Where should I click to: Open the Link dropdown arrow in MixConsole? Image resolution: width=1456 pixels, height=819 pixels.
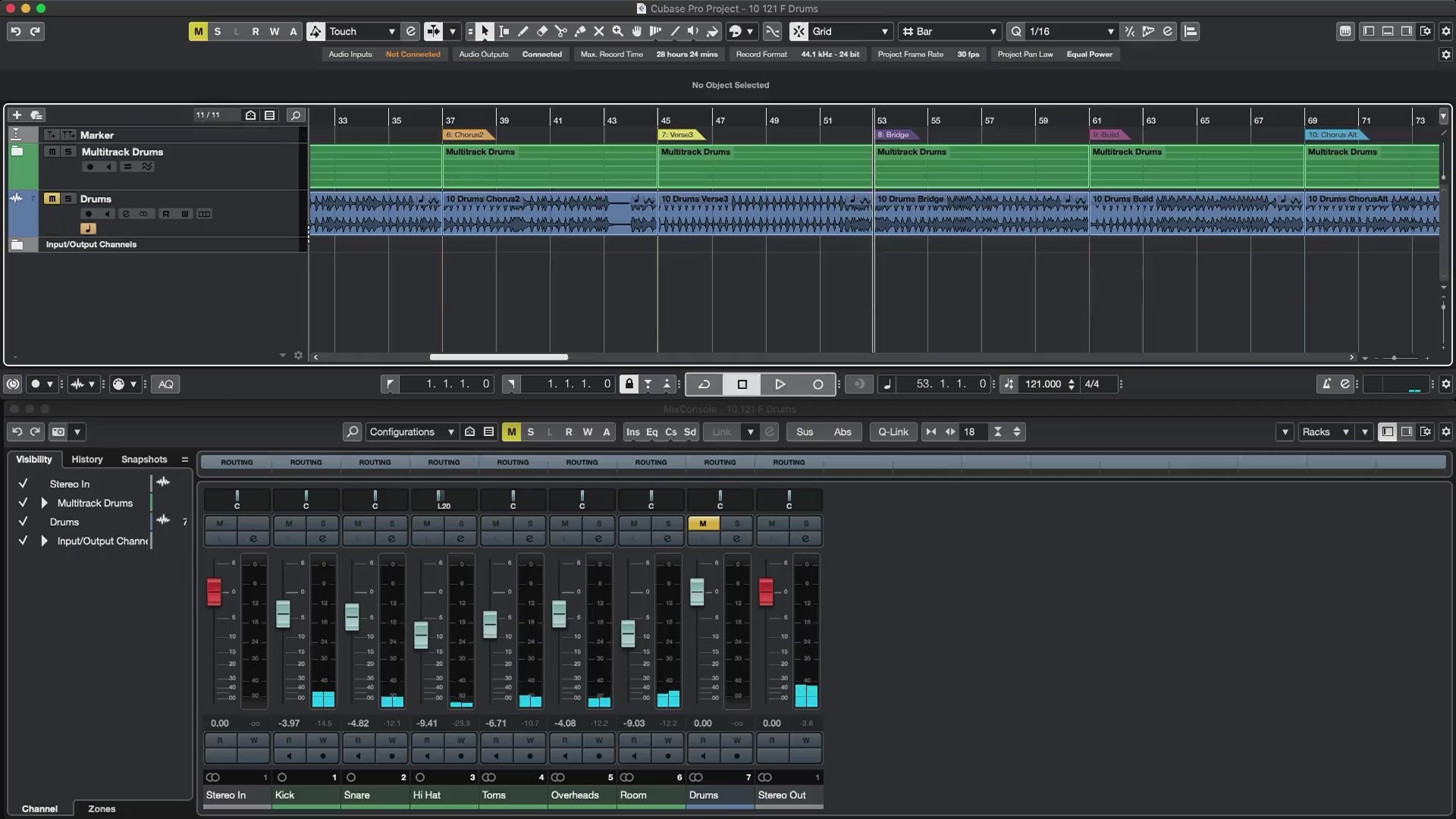click(x=751, y=431)
